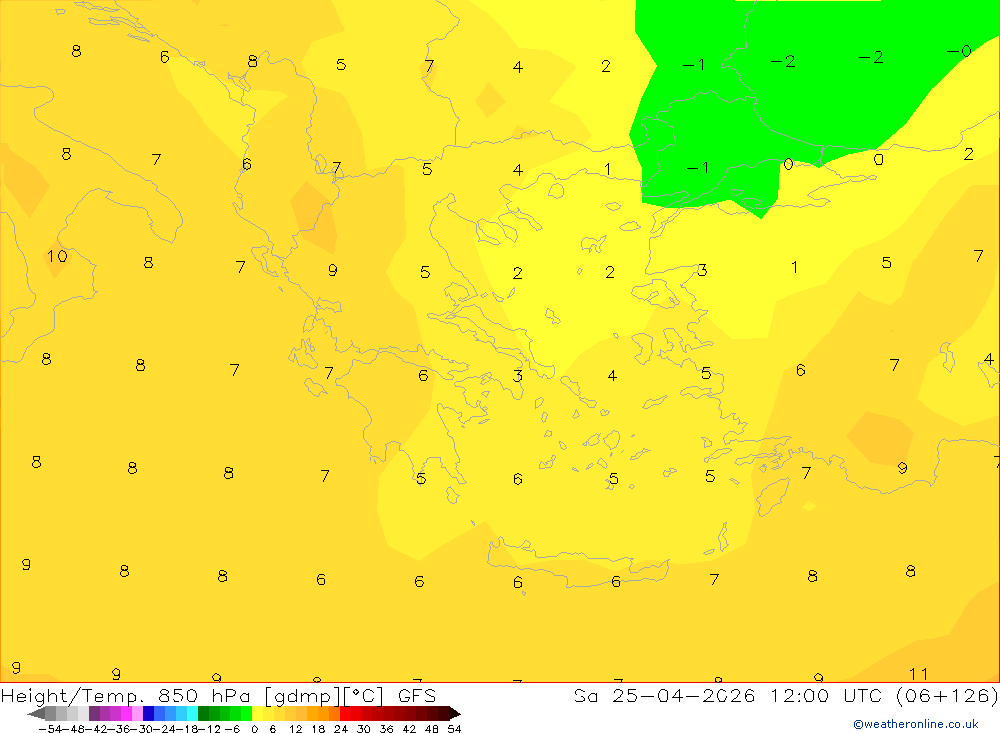
Task: Select the title text Height/Temp.
Action: (x=72, y=696)
